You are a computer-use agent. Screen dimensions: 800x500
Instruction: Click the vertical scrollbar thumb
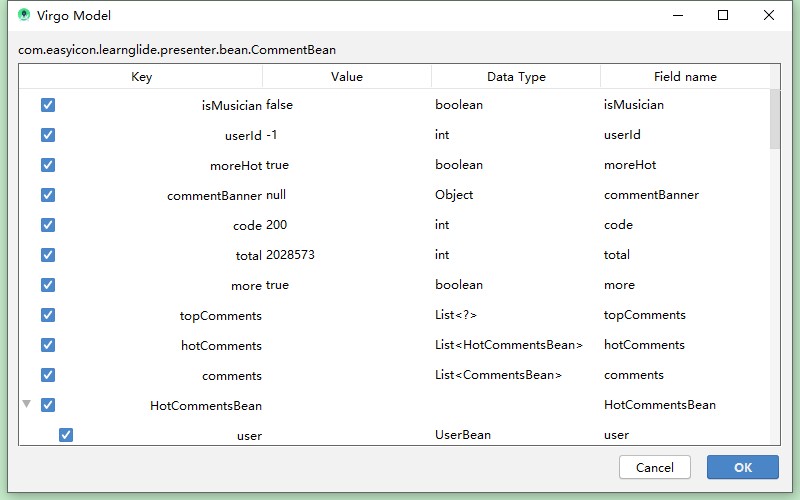775,119
